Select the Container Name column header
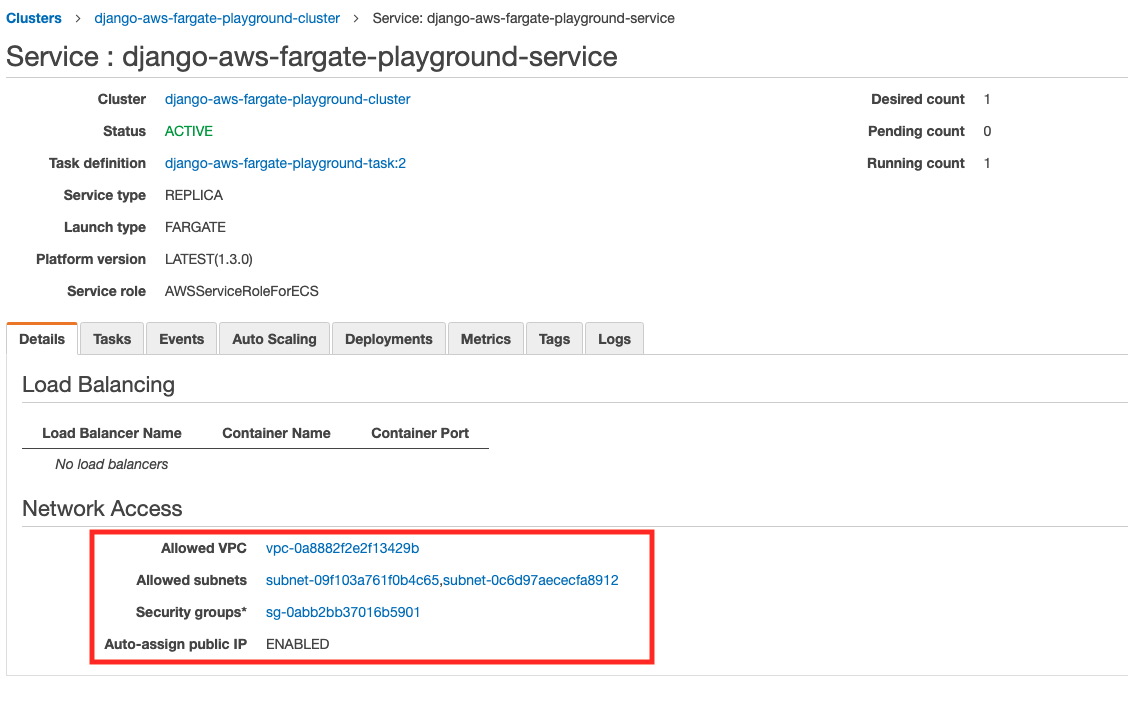The height and width of the screenshot is (701, 1128). (276, 433)
